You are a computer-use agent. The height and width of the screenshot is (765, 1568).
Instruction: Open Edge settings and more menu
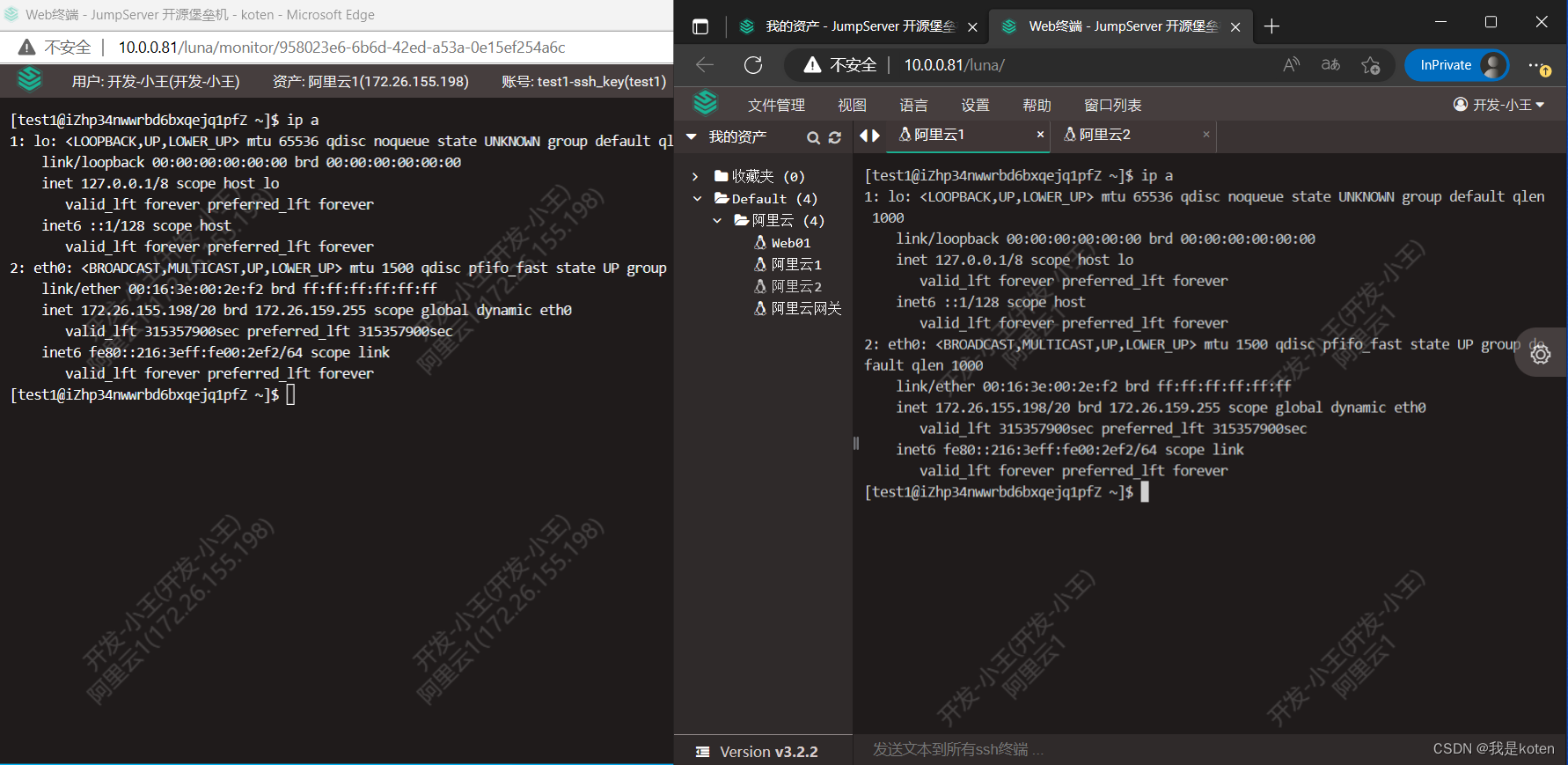coord(1537,65)
